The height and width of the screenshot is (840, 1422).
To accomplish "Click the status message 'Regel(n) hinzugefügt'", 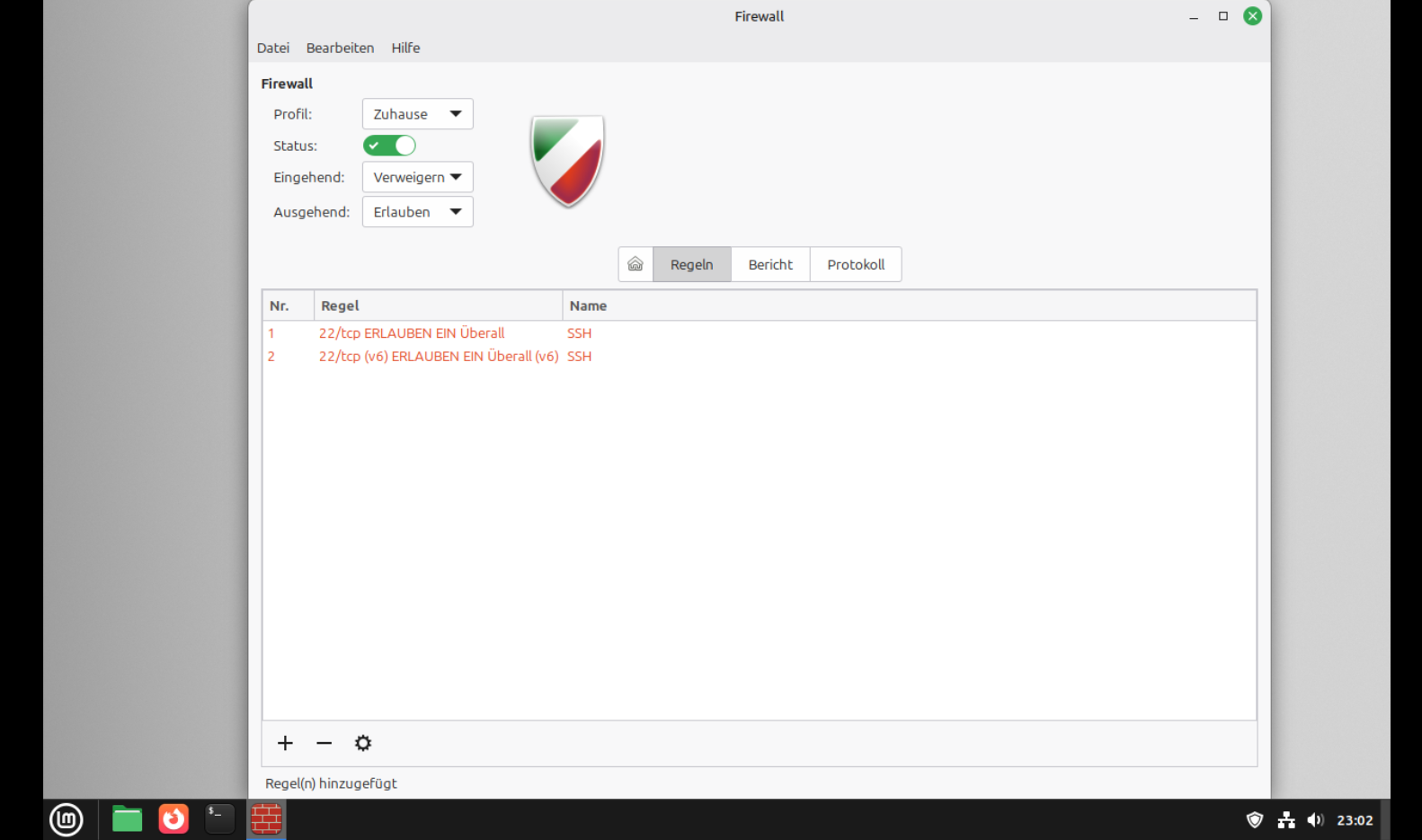I will tap(331, 783).
